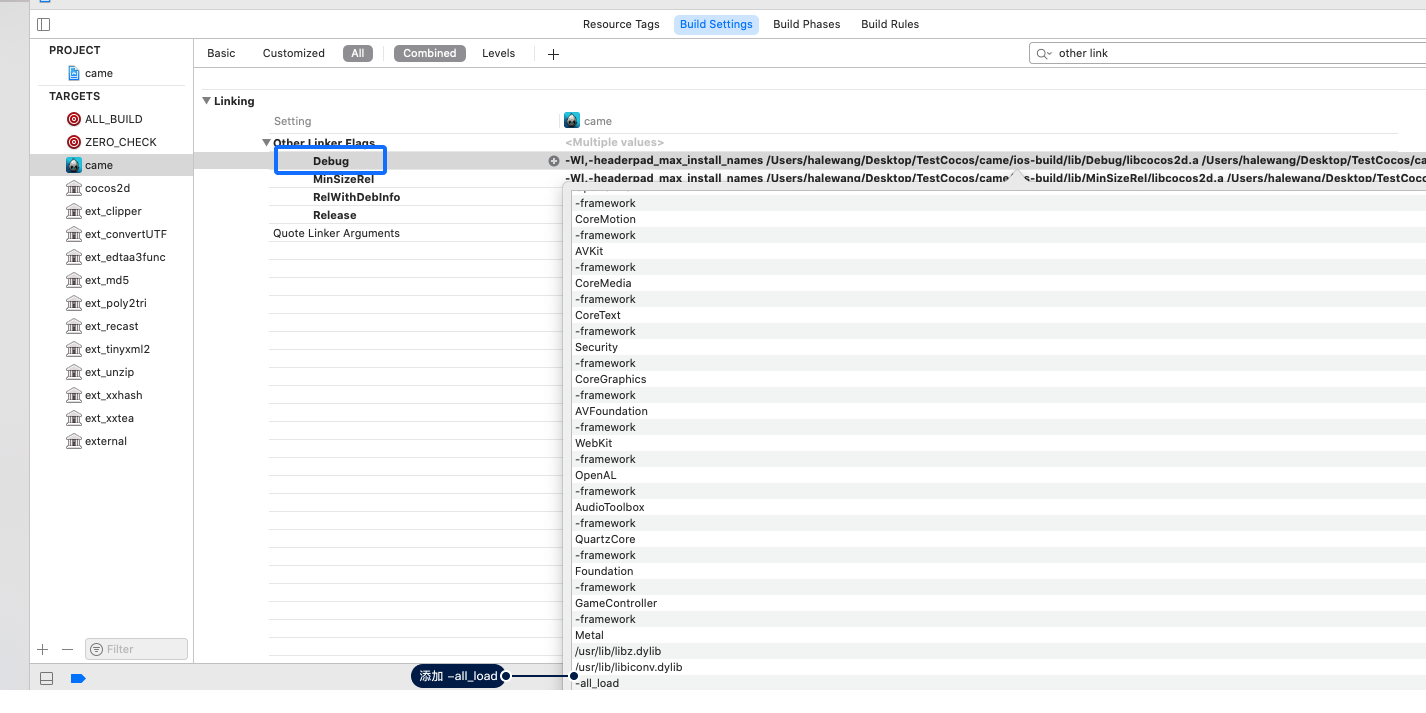Collapse Other Linker Flags disclosure triangle

pyautogui.click(x=267, y=143)
